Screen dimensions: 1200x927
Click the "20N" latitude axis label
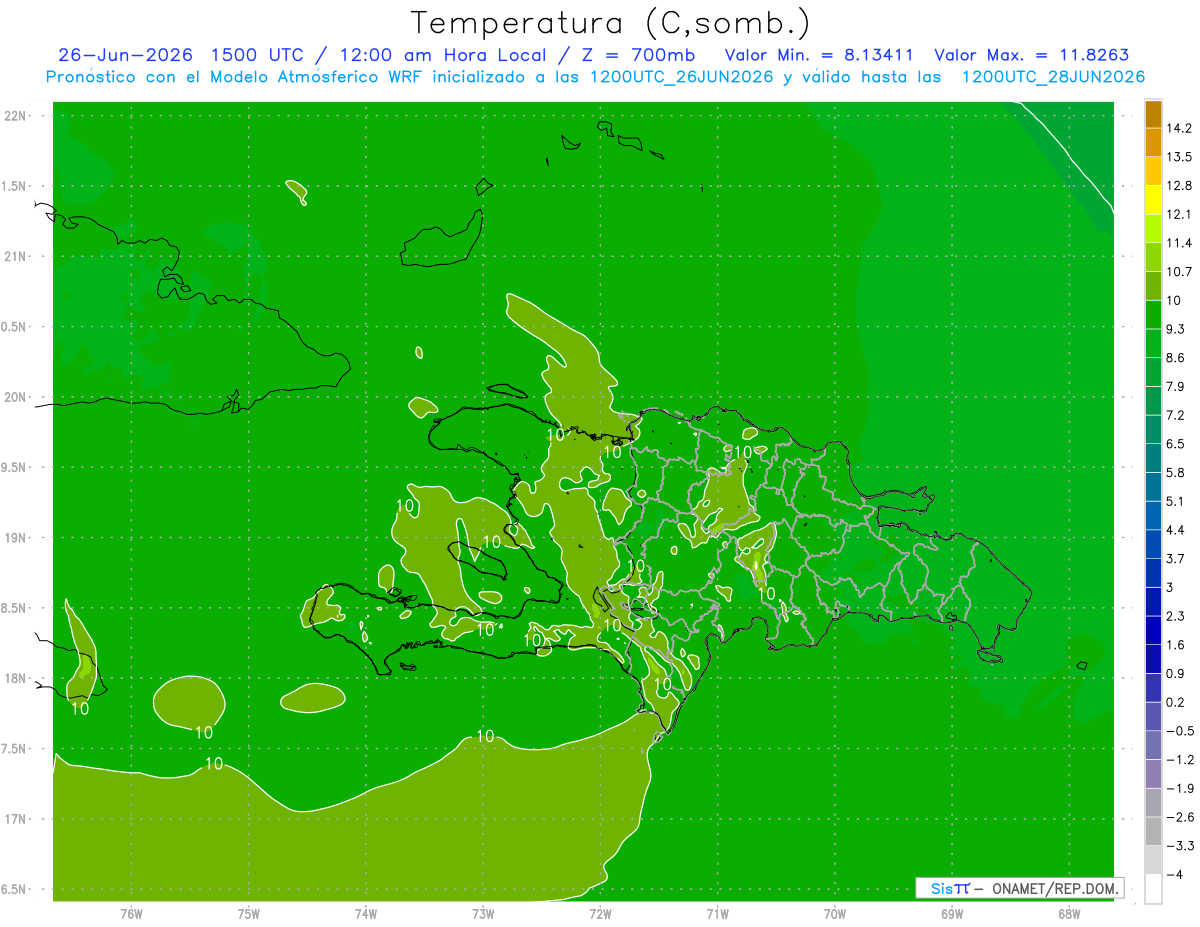click(x=16, y=397)
